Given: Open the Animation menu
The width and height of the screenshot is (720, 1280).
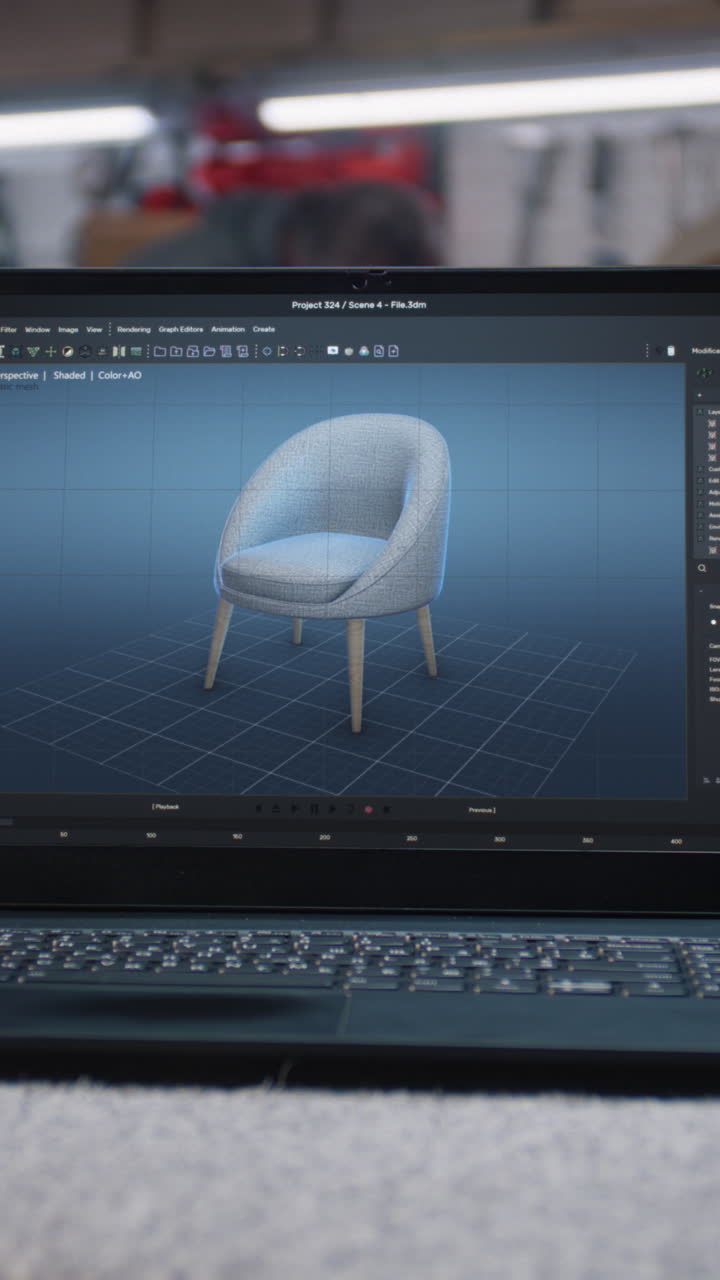Looking at the screenshot, I should click(228, 329).
